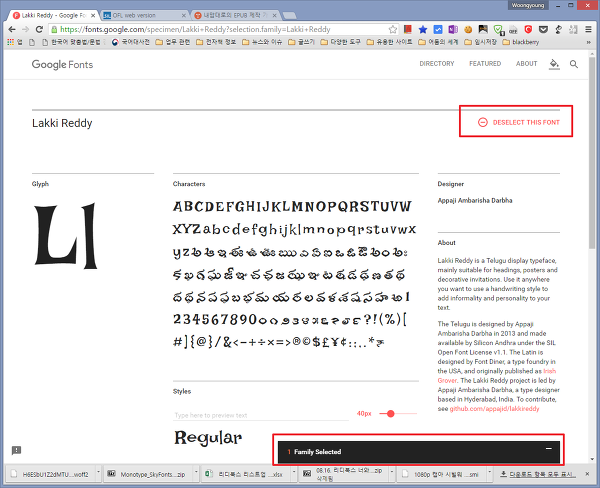Screen dimensions: 600x488
Task: Click the scrollbar down arrow
Action: (592, 459)
